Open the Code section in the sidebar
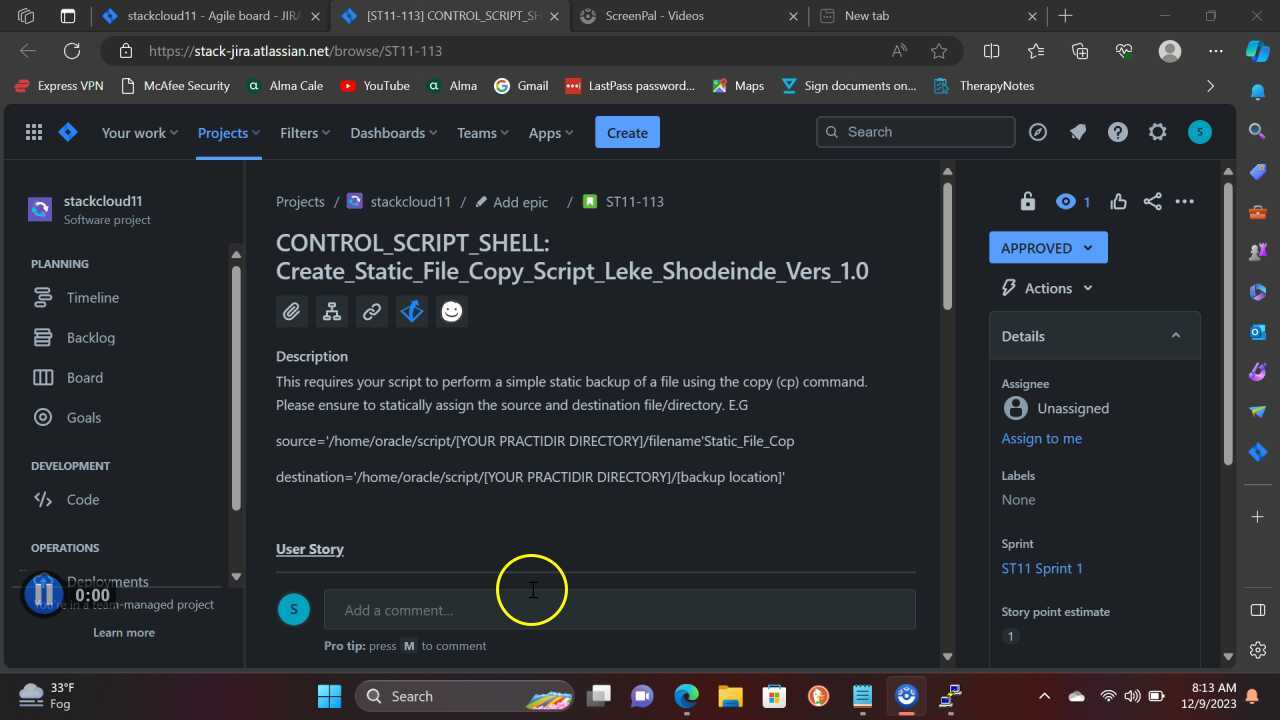Viewport: 1280px width, 720px height. point(82,499)
